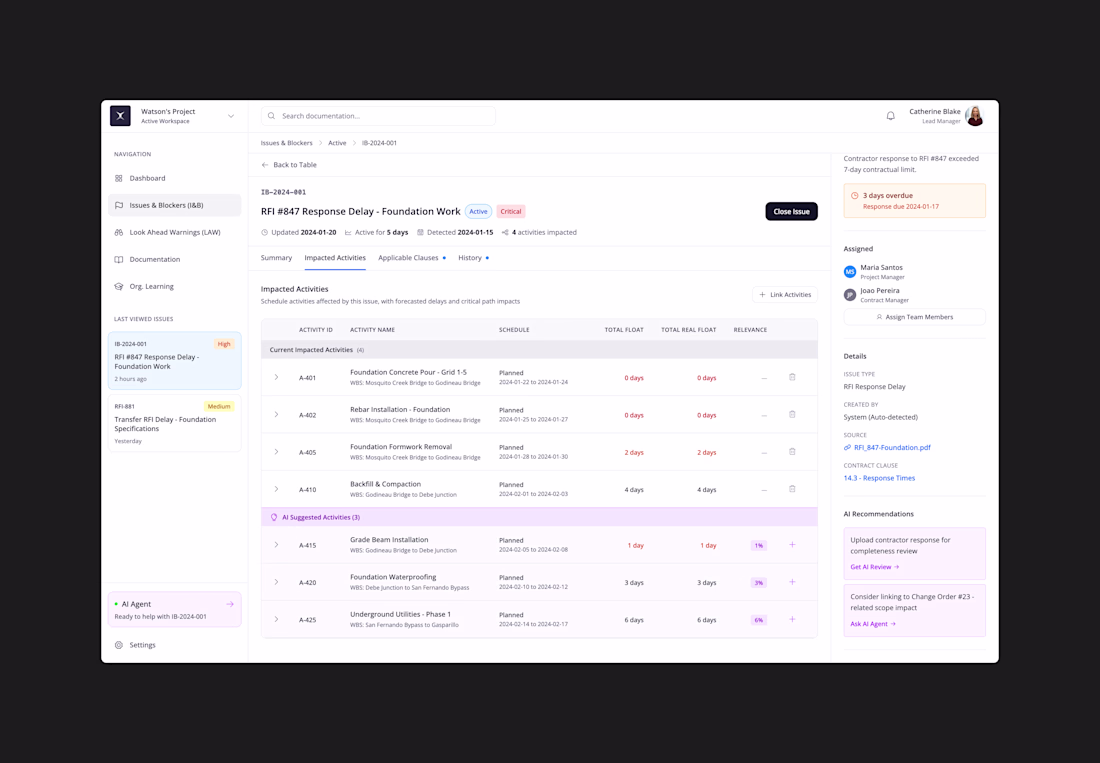This screenshot has height=763, width=1100.
Task: Click the Total Float column header
Action: [x=624, y=330]
